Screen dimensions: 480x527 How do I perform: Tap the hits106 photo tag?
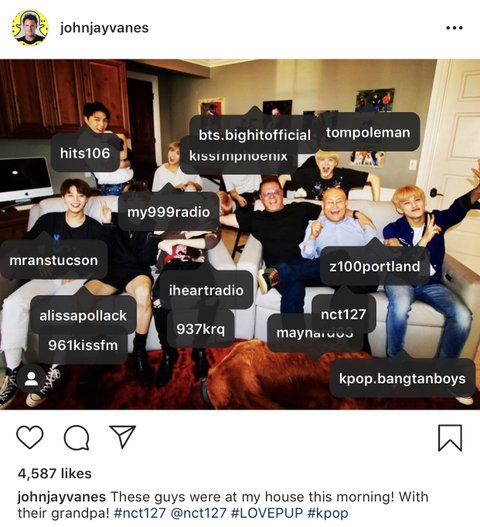tap(85, 153)
